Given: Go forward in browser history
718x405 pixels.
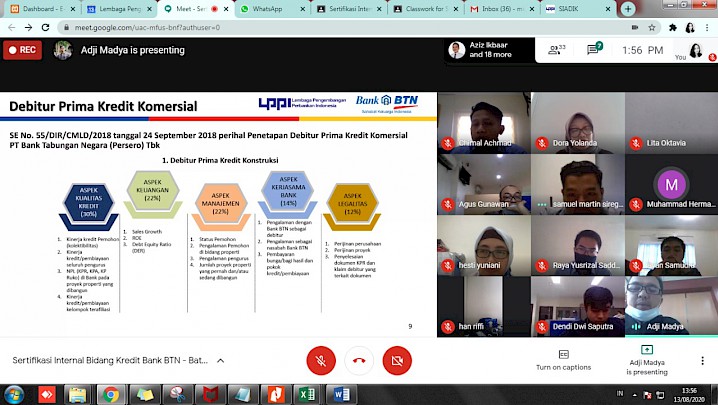Looking at the screenshot, I should click(28, 27).
